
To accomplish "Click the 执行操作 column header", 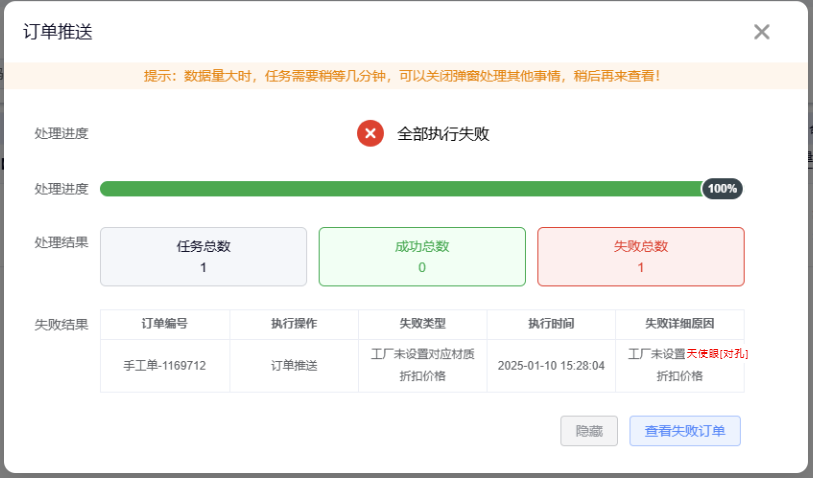I will tap(294, 324).
